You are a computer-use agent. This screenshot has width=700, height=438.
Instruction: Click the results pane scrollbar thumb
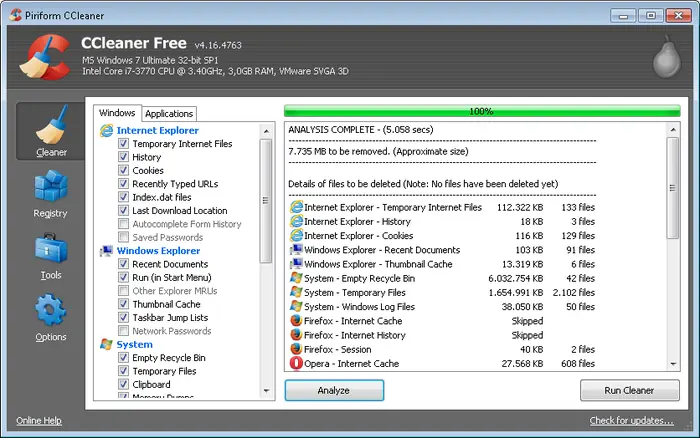[x=673, y=188]
